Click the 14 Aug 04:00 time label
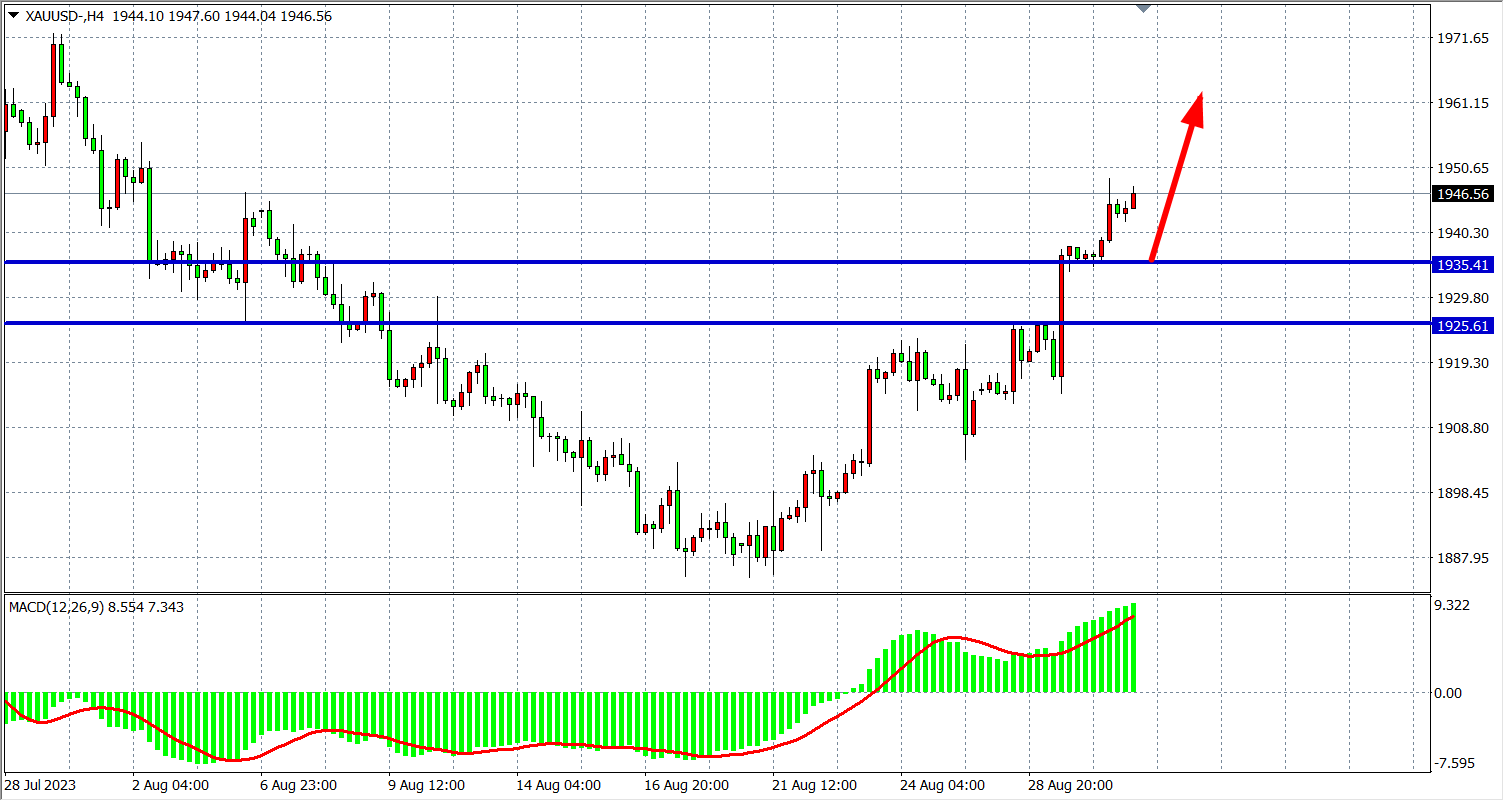 tap(558, 785)
